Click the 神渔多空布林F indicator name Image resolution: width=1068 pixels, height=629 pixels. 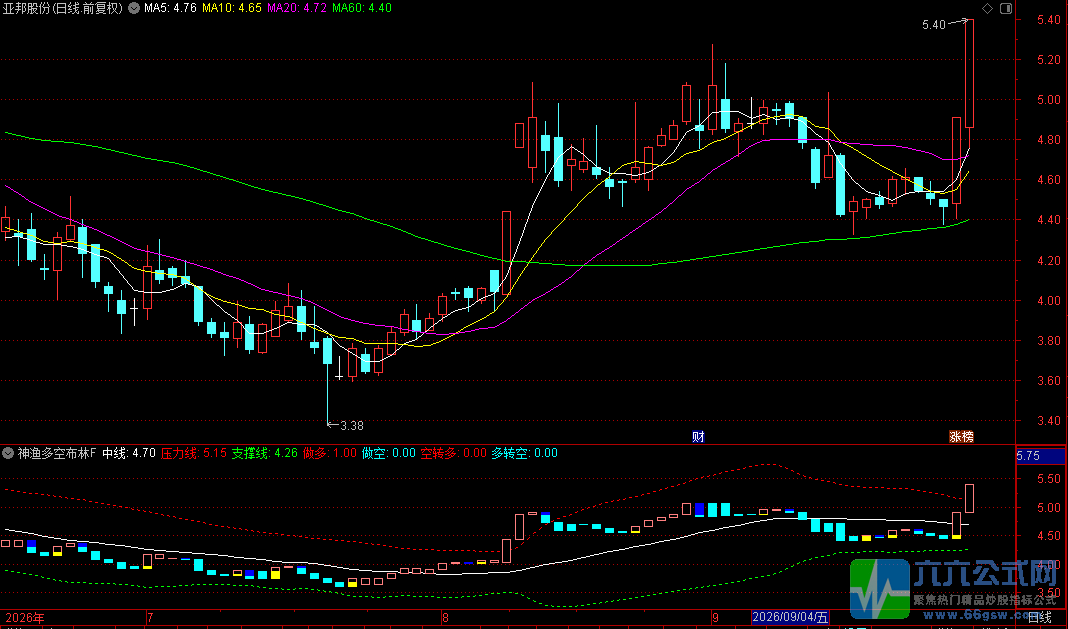pyautogui.click(x=57, y=453)
